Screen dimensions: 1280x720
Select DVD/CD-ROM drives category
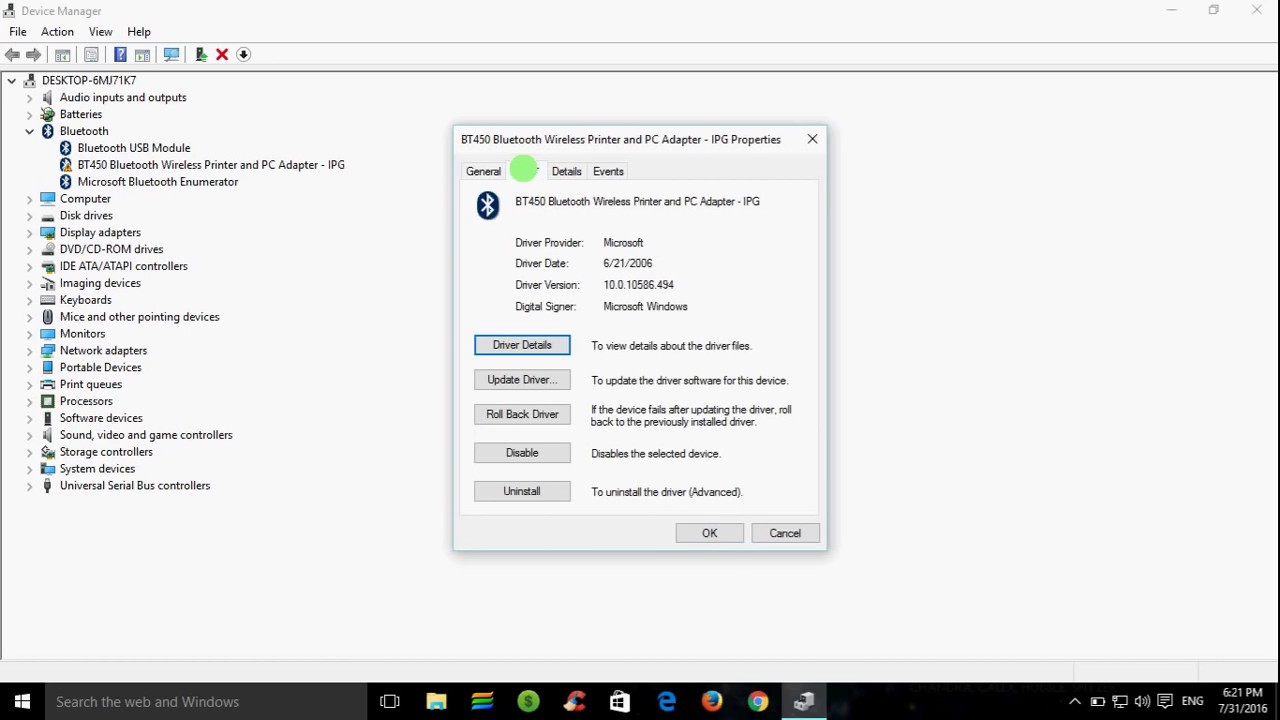click(111, 249)
